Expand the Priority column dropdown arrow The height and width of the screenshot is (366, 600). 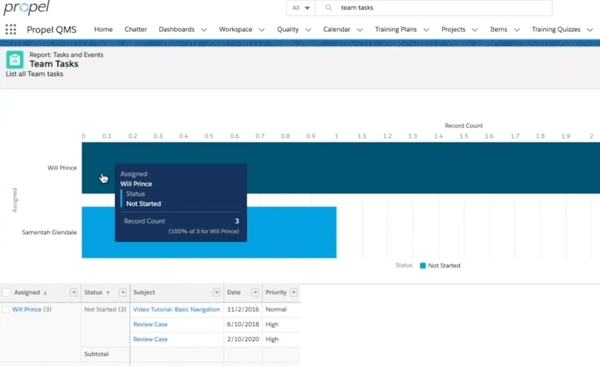pos(294,292)
